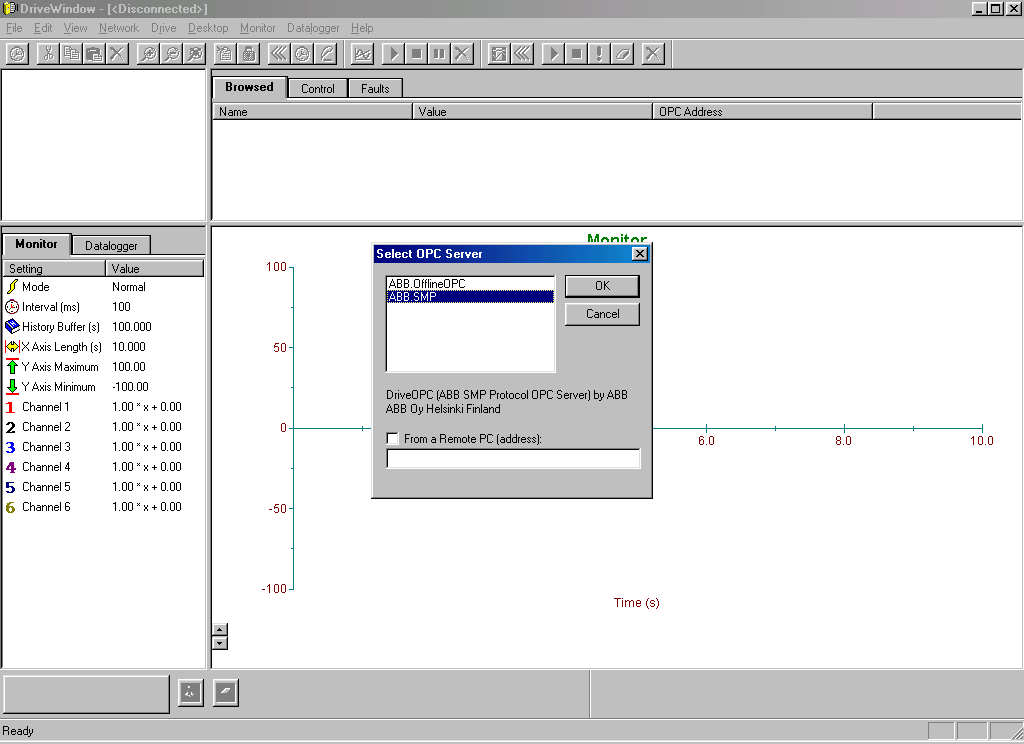The height and width of the screenshot is (744, 1024).
Task: Pause monitoring with the pause icon
Action: [439, 54]
